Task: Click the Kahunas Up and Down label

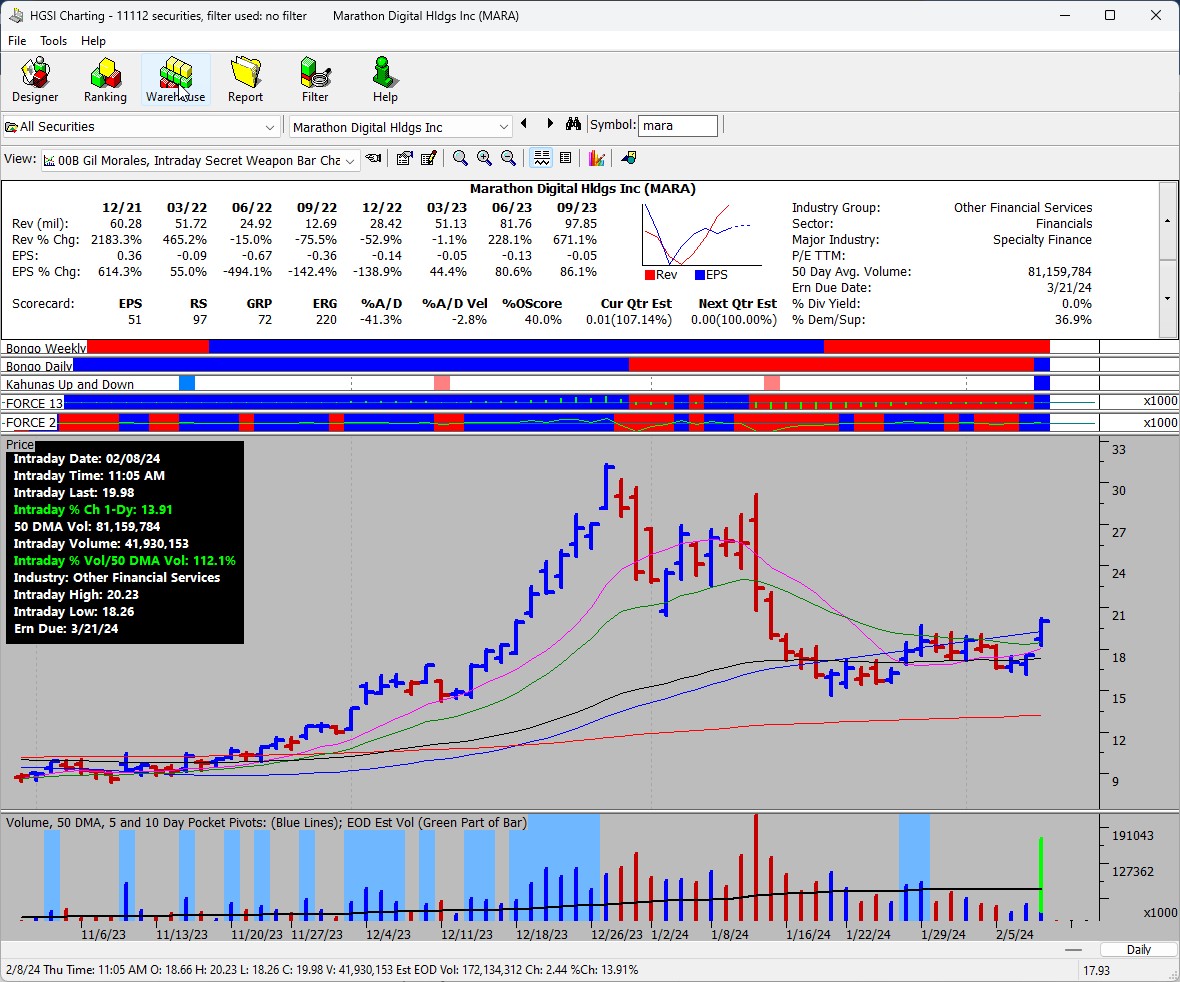Action: click(x=69, y=385)
